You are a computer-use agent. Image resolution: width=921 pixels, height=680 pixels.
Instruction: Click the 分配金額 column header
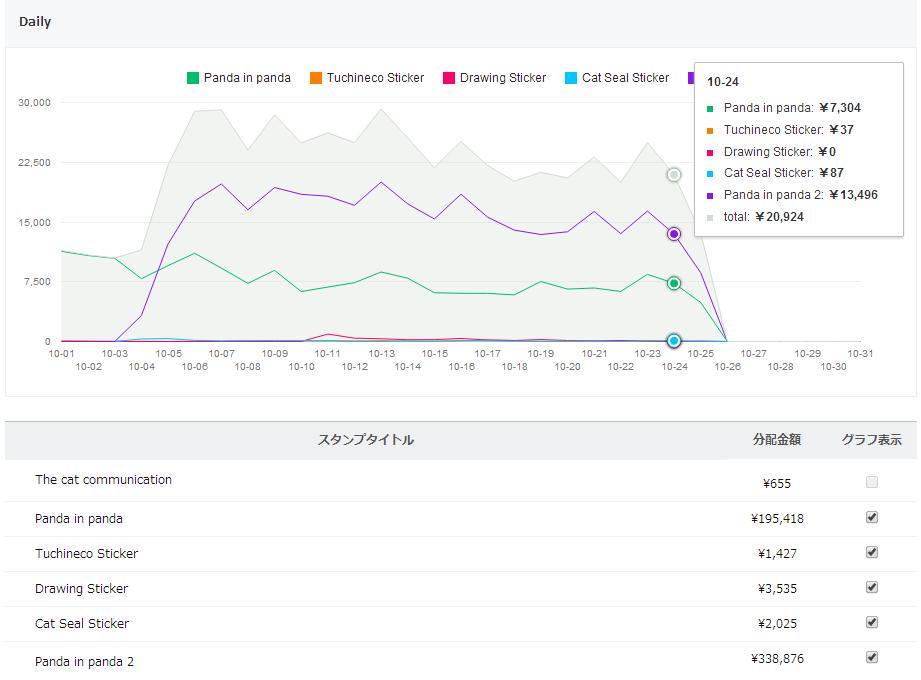(777, 440)
